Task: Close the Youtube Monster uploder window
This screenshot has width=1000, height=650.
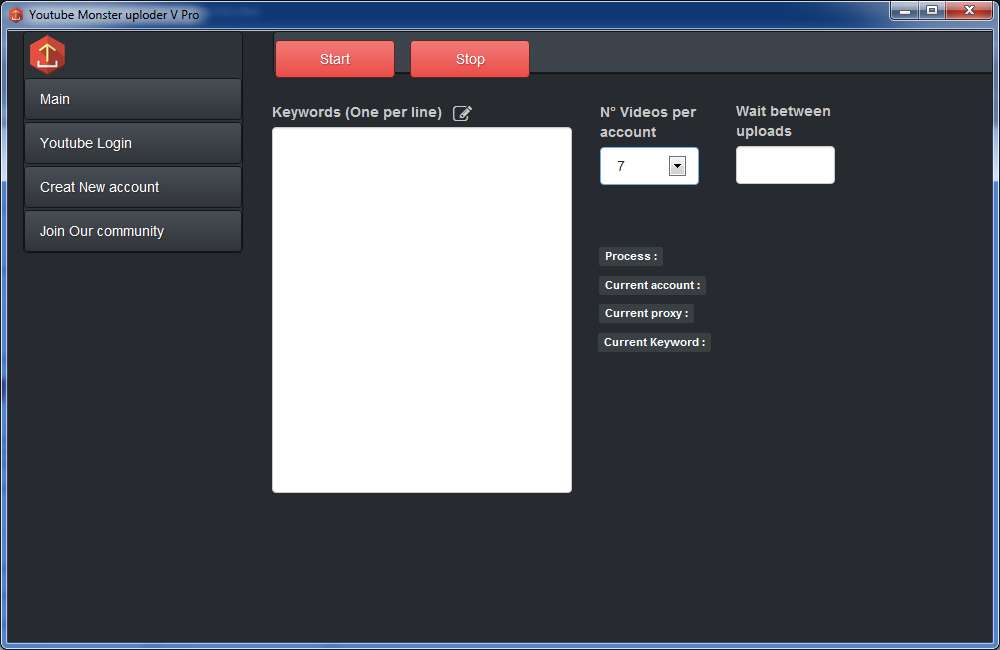Action: tap(969, 10)
